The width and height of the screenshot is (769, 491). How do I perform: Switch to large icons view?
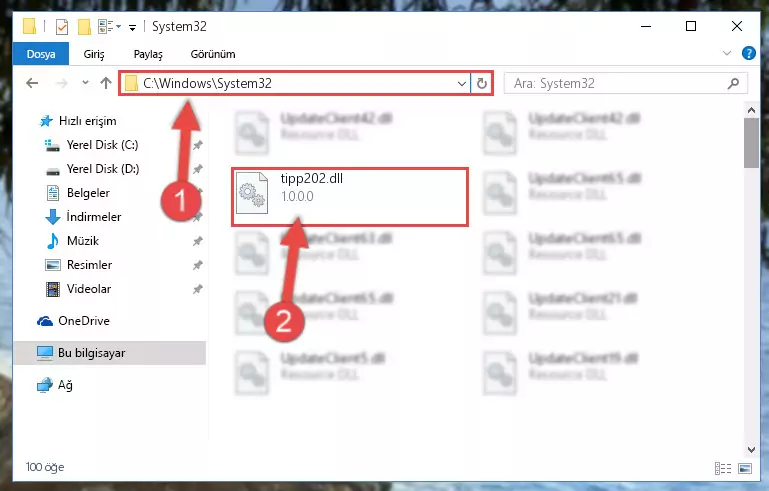pos(744,468)
